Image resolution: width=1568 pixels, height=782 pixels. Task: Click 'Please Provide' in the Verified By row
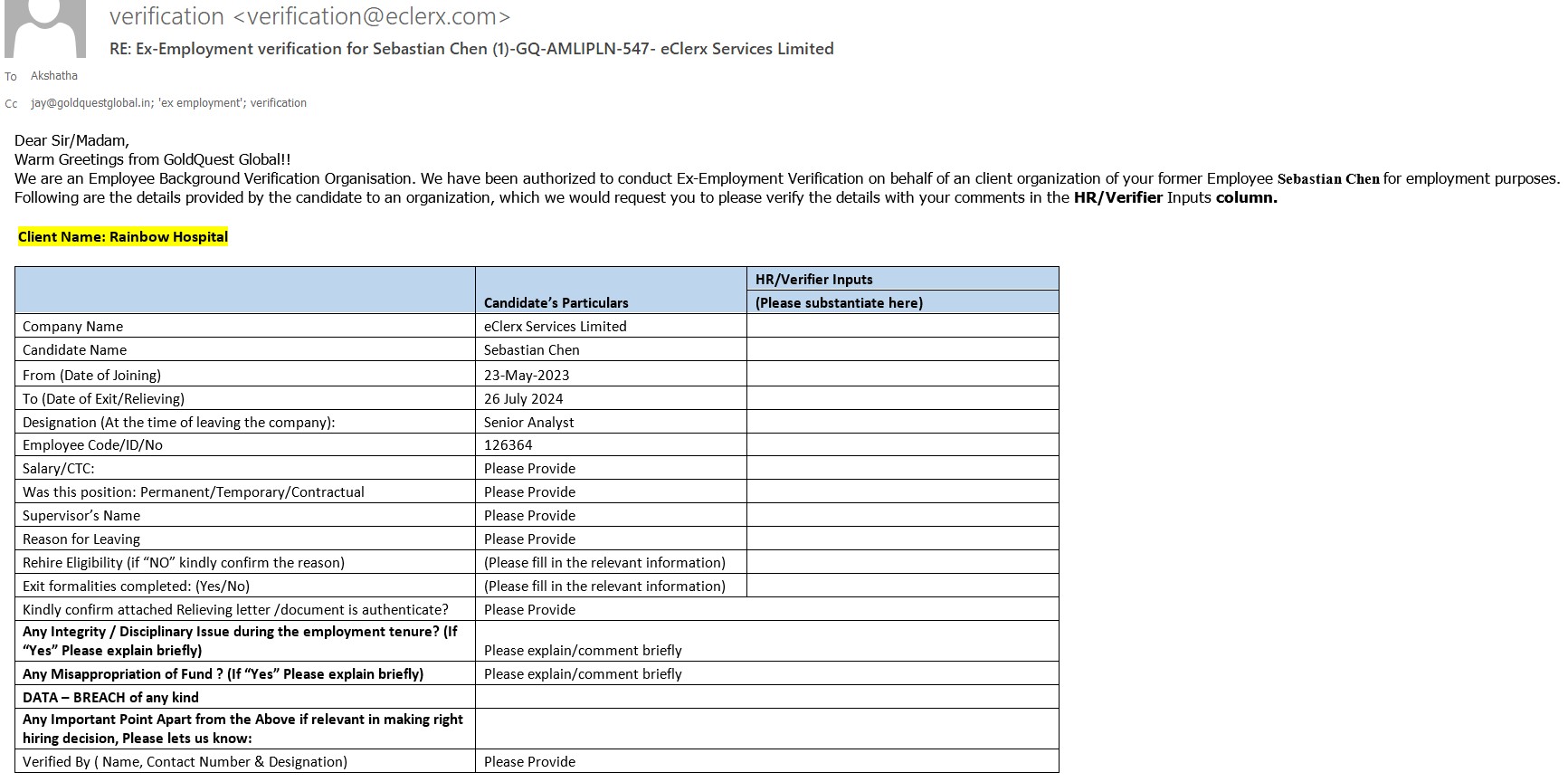[x=530, y=761]
